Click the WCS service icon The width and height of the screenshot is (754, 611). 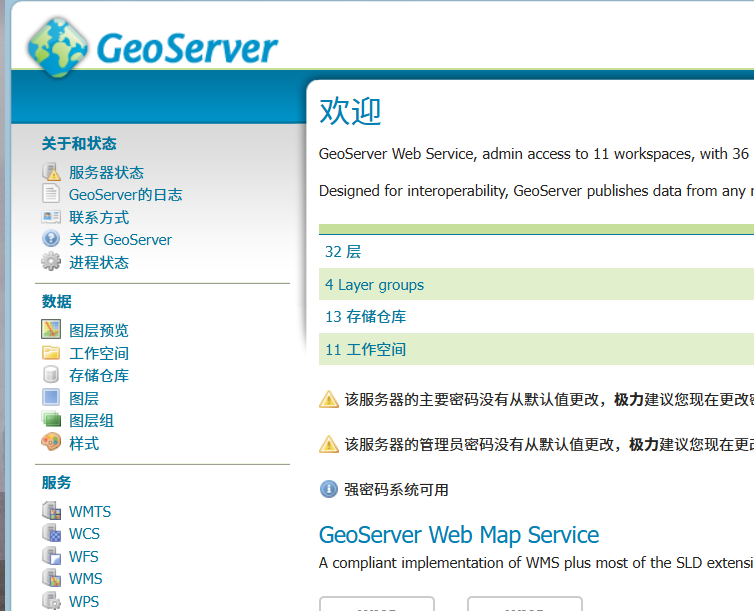pyautogui.click(x=51, y=533)
